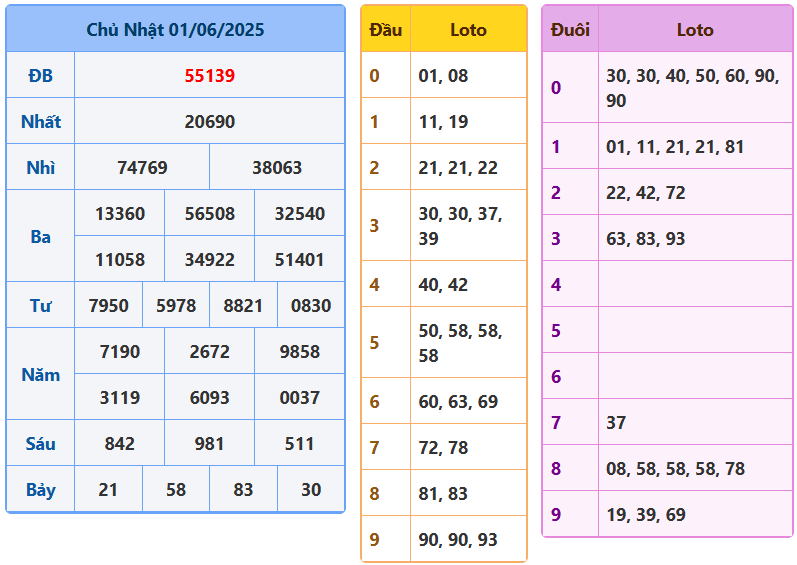Image resolution: width=797 pixels, height=565 pixels.
Task: Click the Năm prize row label
Action: click(40, 375)
